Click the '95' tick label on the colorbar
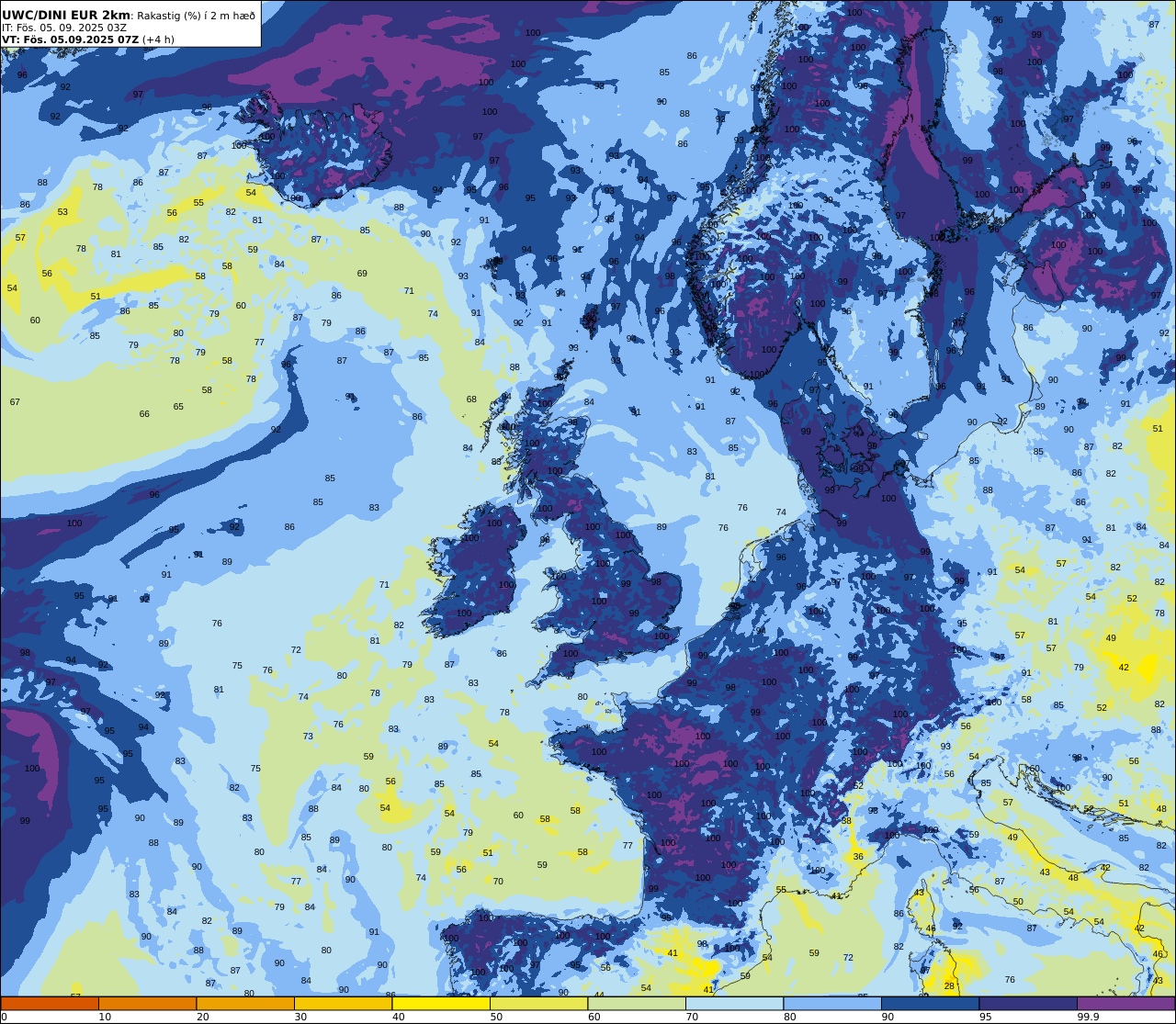Viewport: 1176px width, 1024px height. (x=985, y=1017)
